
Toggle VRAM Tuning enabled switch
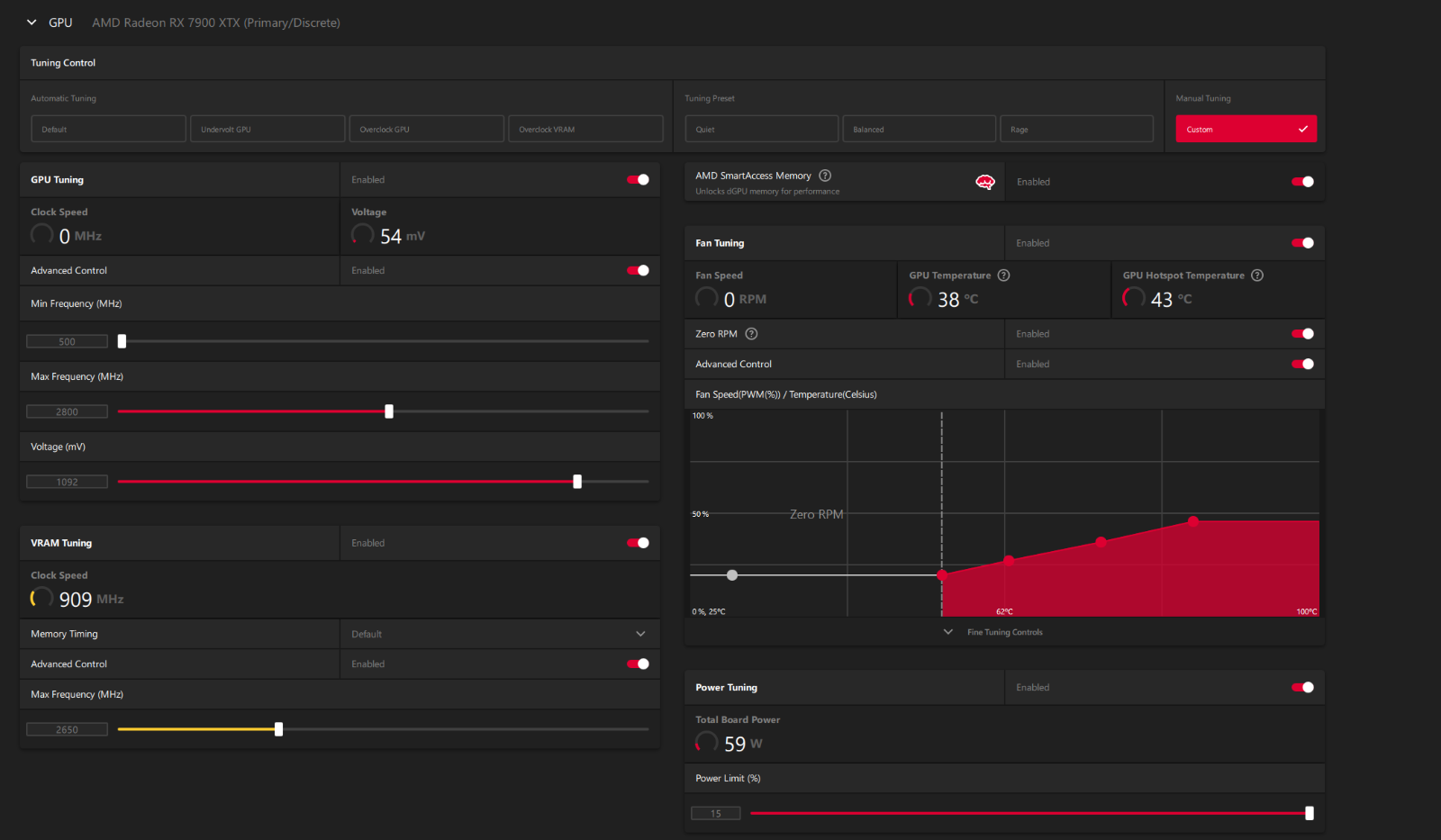click(x=638, y=543)
